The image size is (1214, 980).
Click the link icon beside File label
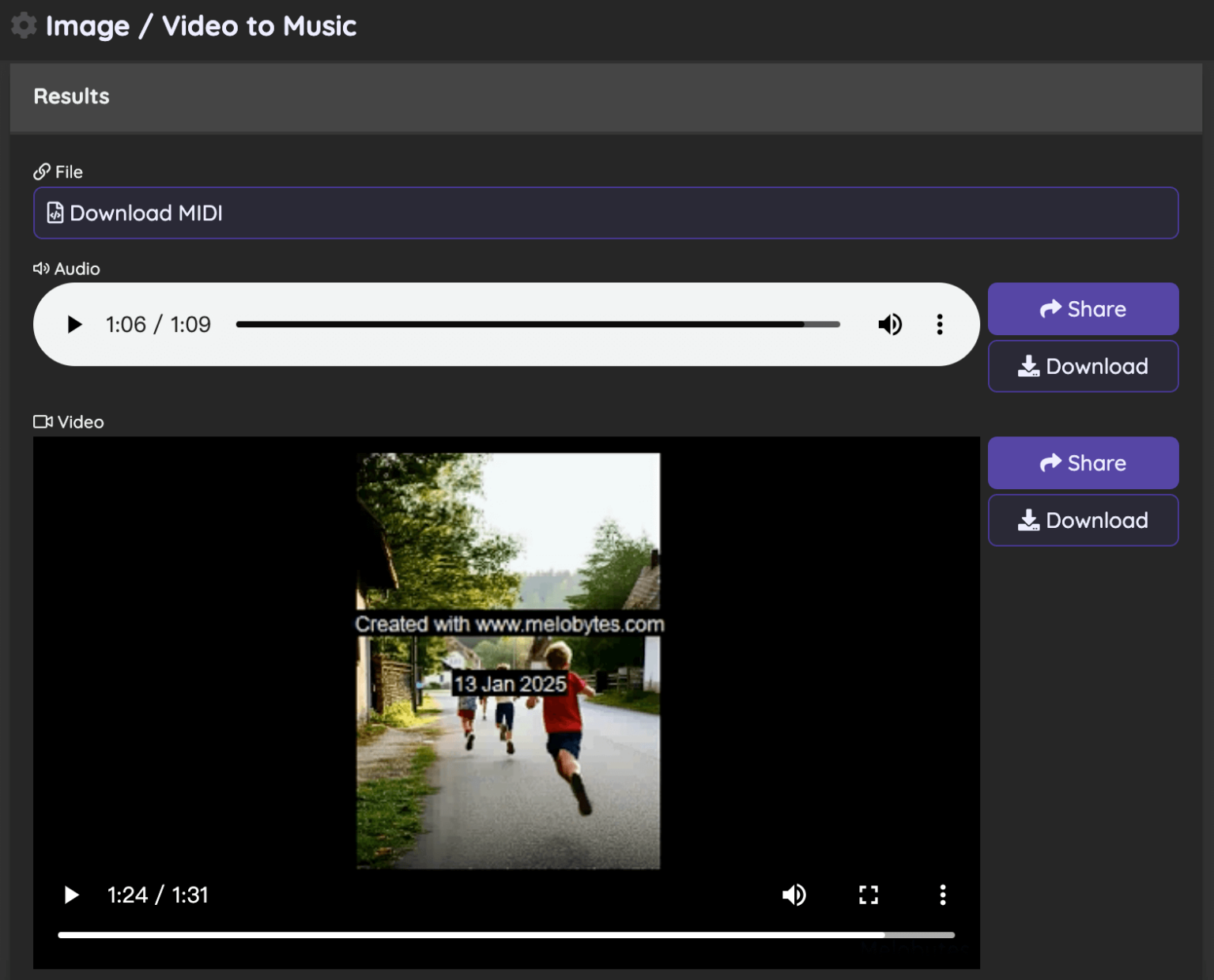tap(41, 171)
